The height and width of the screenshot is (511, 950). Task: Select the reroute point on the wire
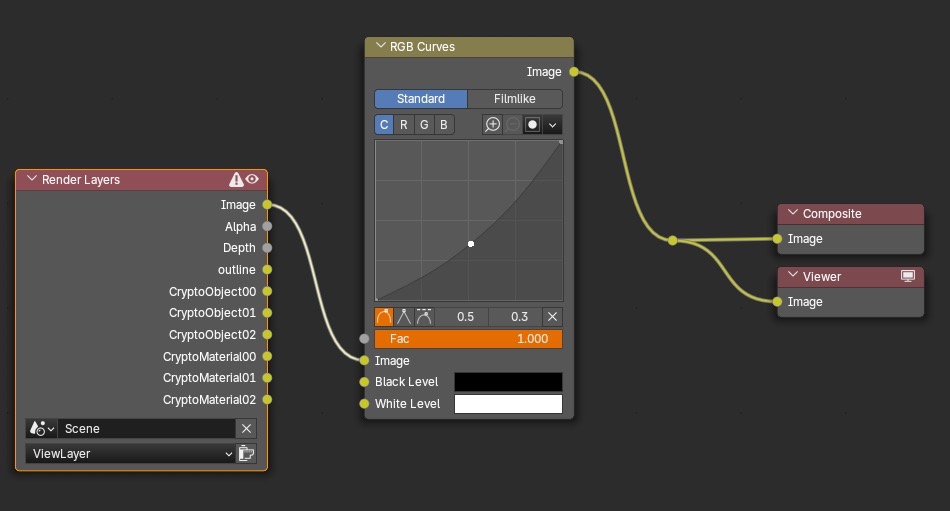pos(673,241)
